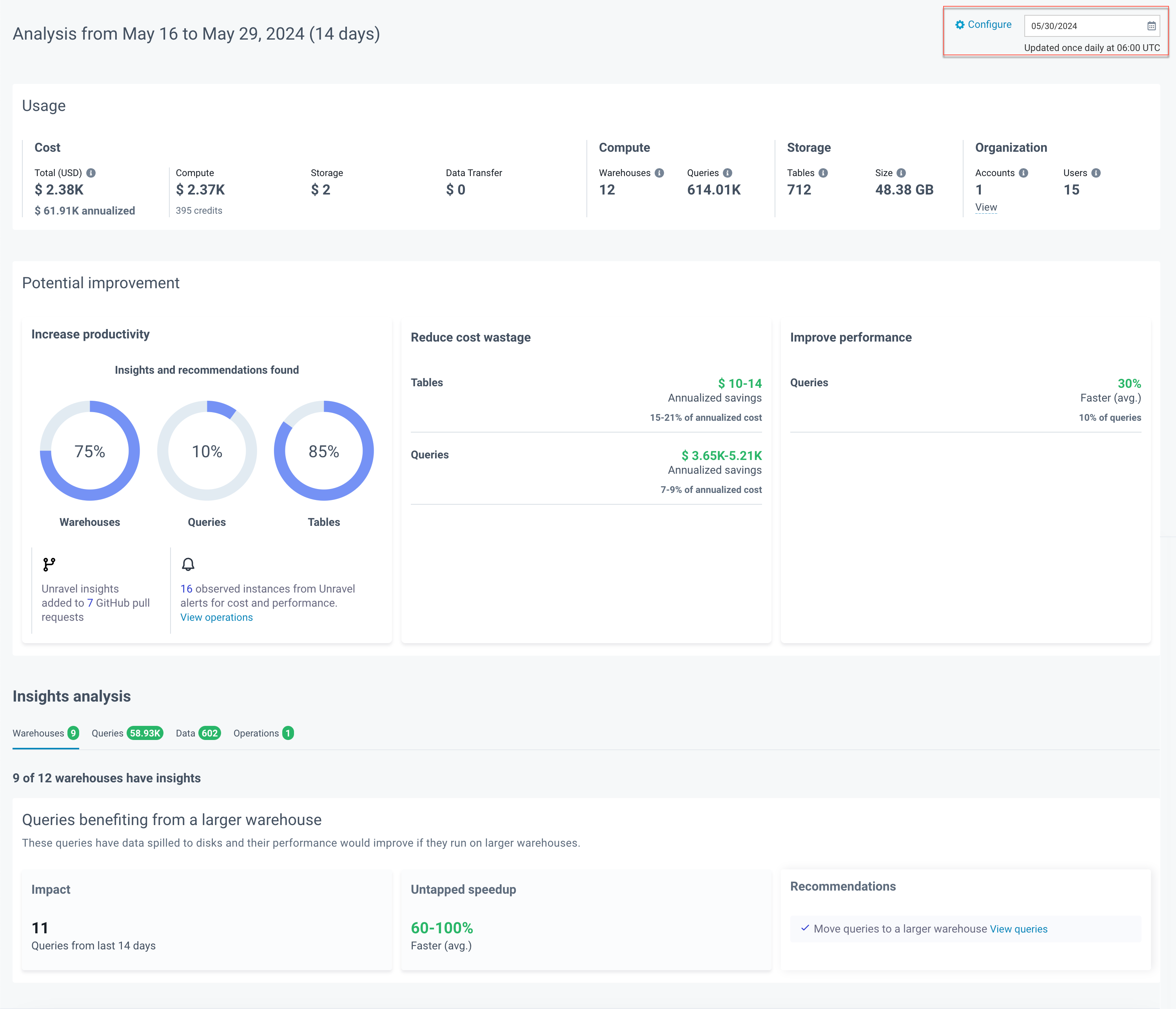
Task: Click the alerts bell icon
Action: (188, 564)
